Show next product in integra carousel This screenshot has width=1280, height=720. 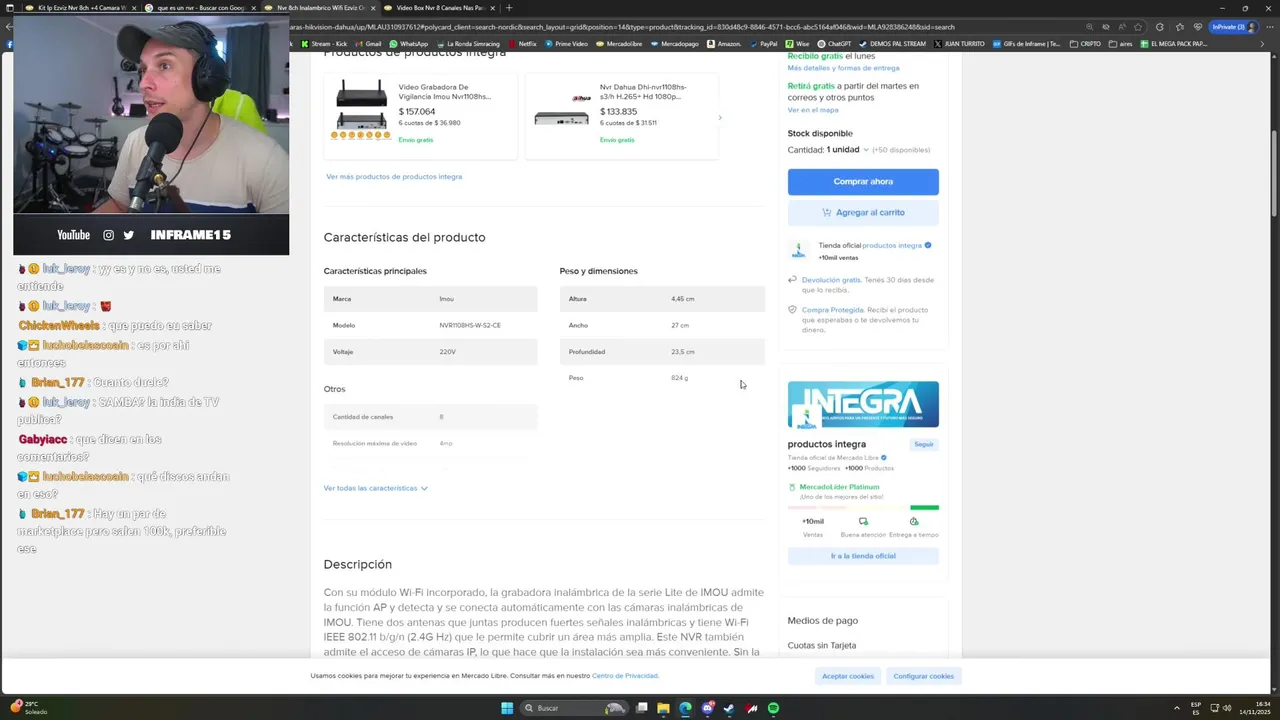(x=720, y=117)
